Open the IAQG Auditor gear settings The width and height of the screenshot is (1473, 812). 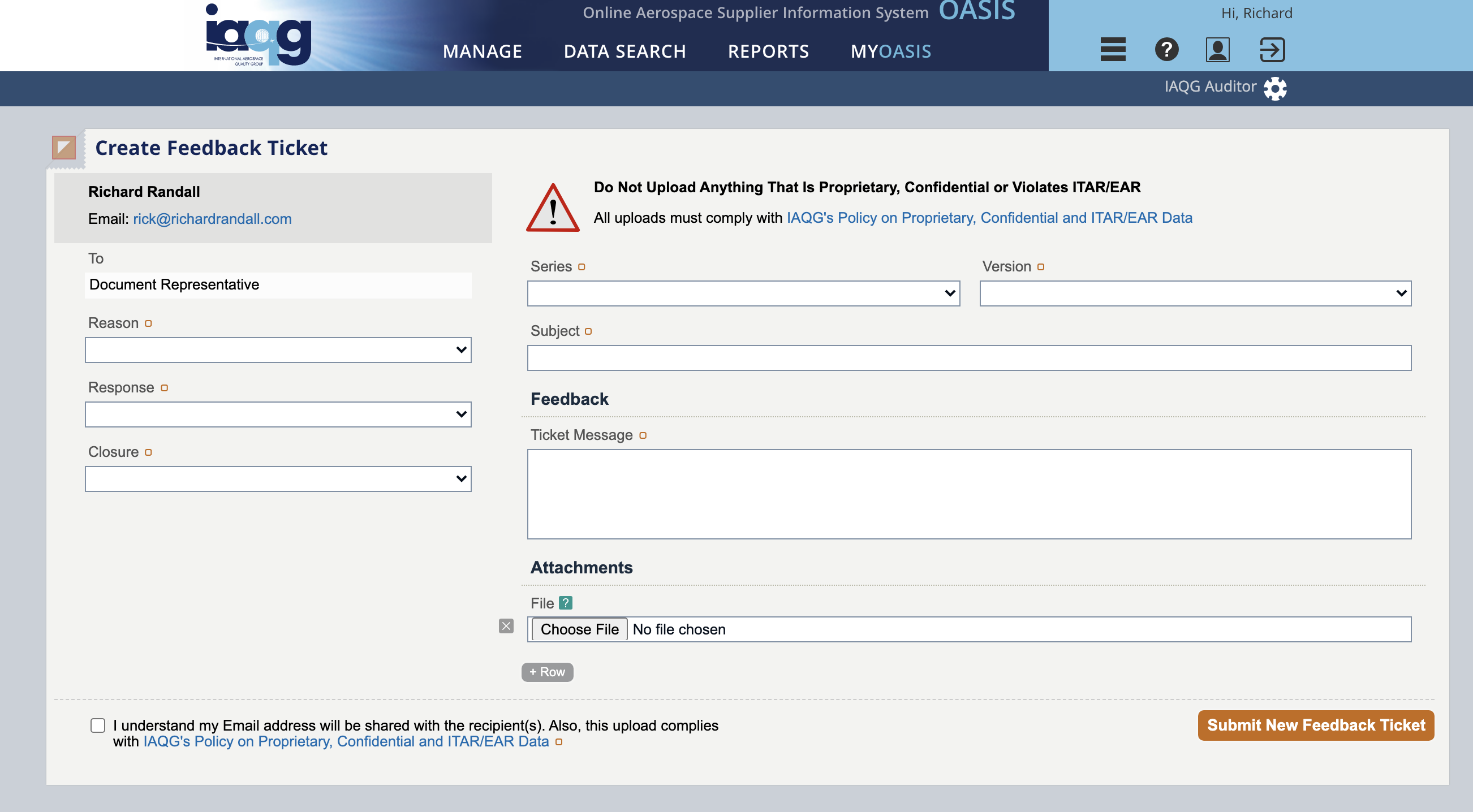click(x=1275, y=88)
